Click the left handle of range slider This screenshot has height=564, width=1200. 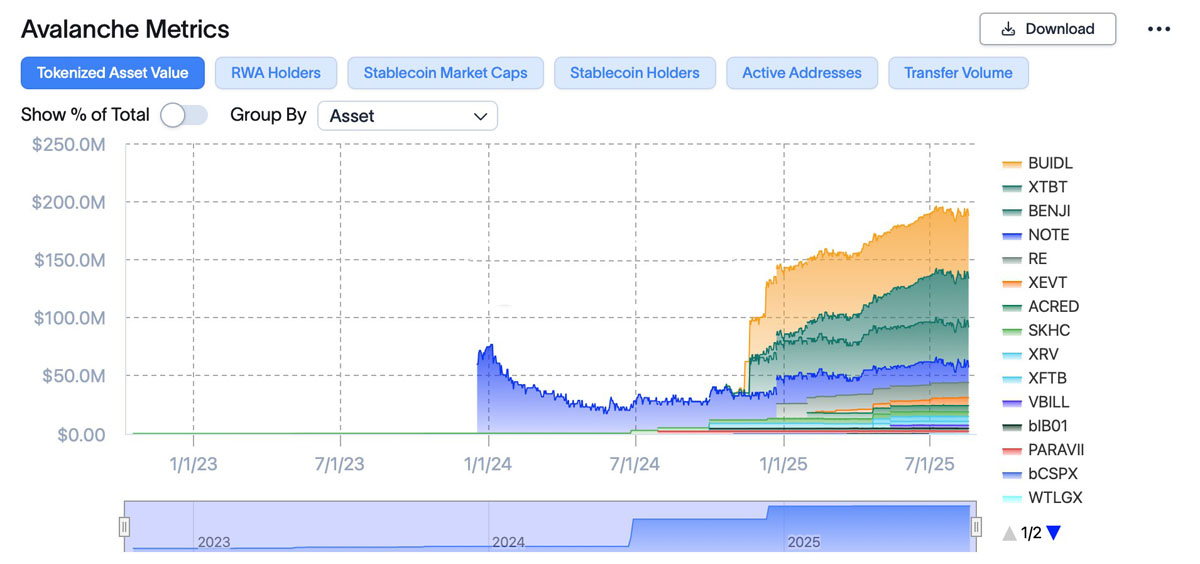coord(125,526)
